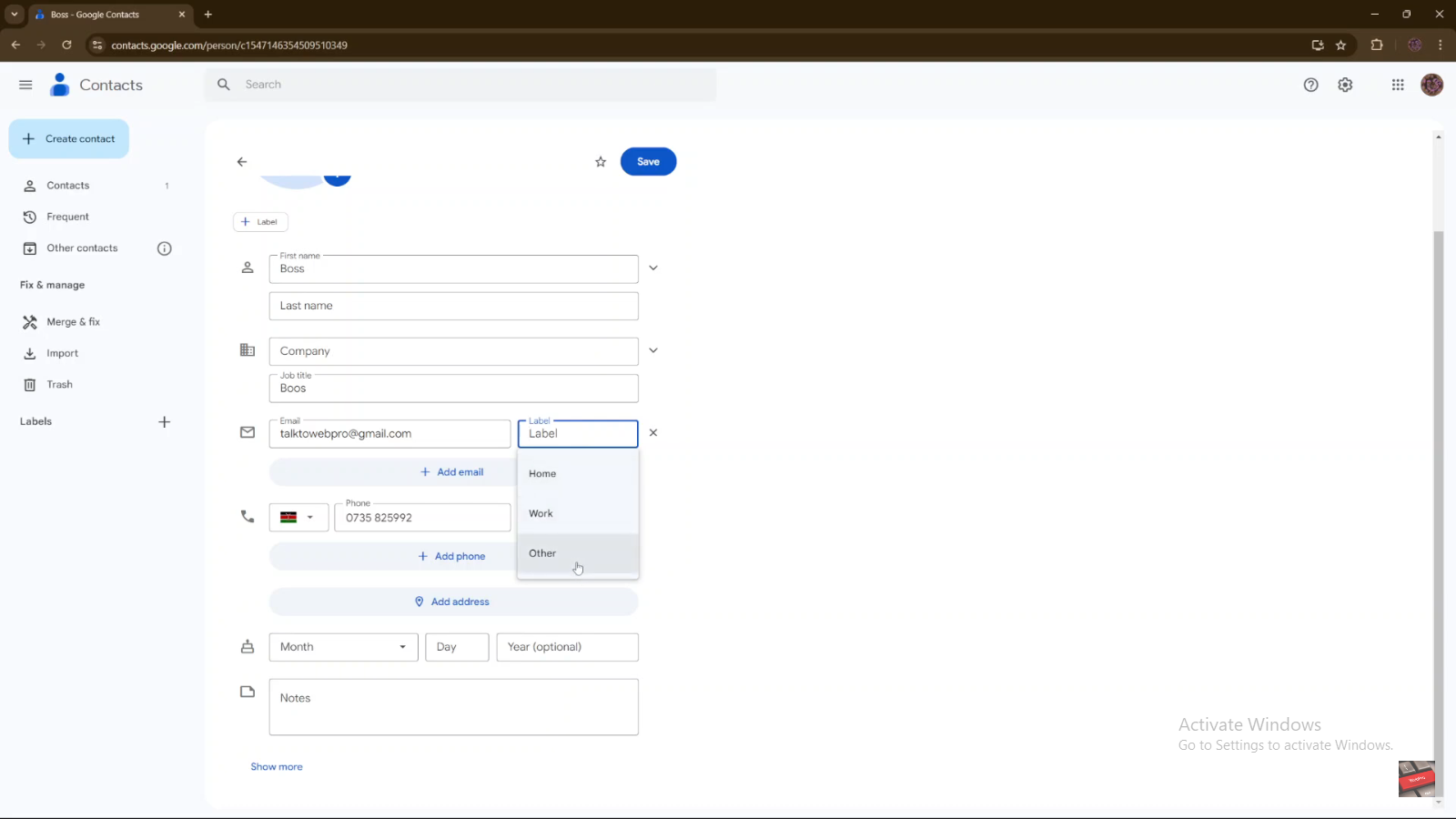This screenshot has width=1456, height=819.
Task: Open Other contacts in the sidebar
Action: [82, 248]
